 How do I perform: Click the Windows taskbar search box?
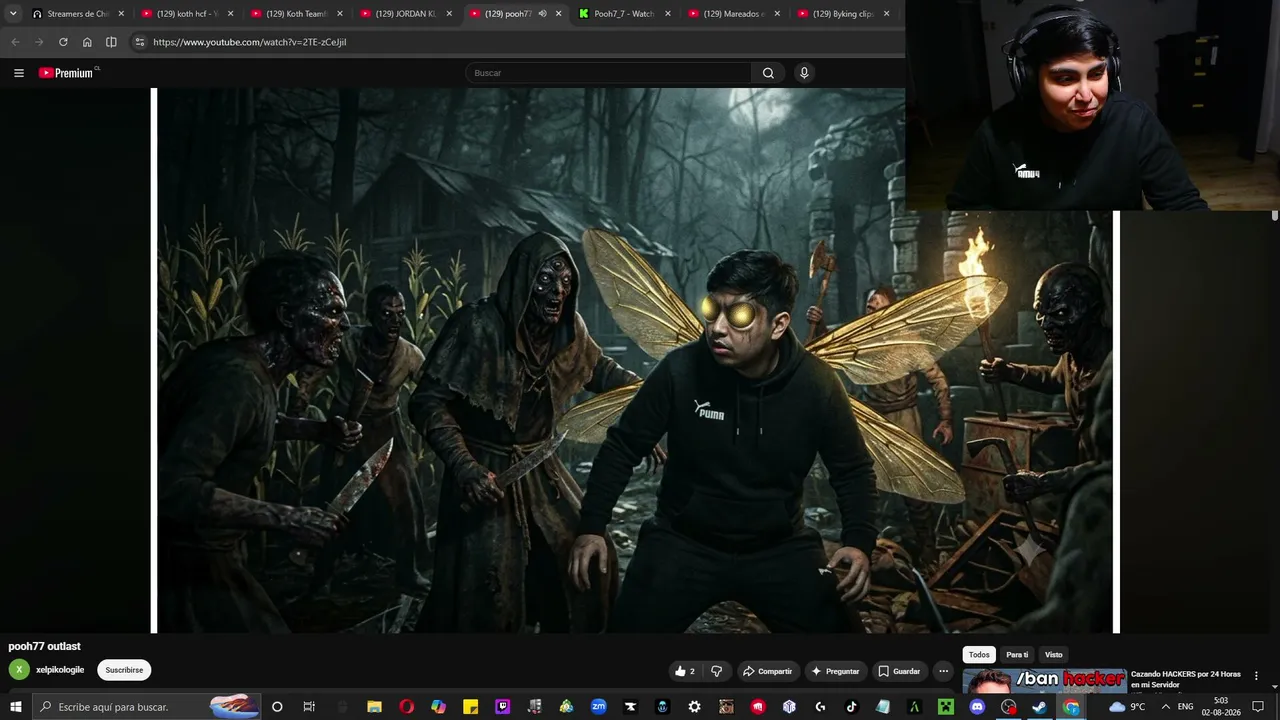146,707
